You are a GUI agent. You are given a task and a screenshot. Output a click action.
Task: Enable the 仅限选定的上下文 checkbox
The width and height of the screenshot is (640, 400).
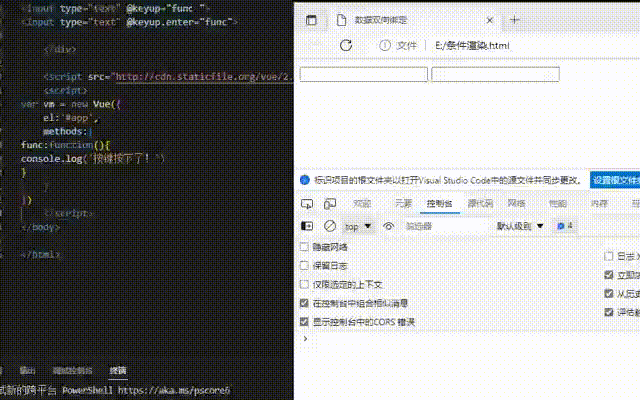point(304,284)
